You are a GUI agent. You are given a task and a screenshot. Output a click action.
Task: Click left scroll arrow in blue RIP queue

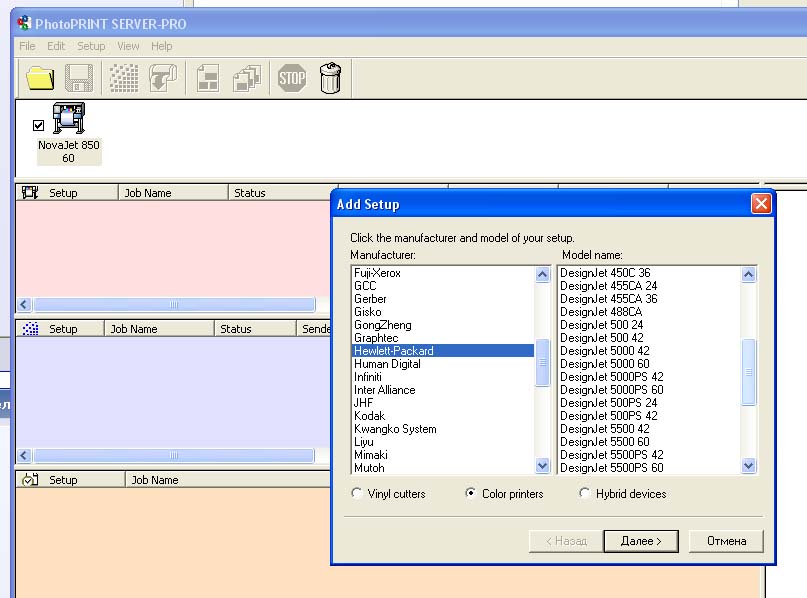pyautogui.click(x=24, y=455)
